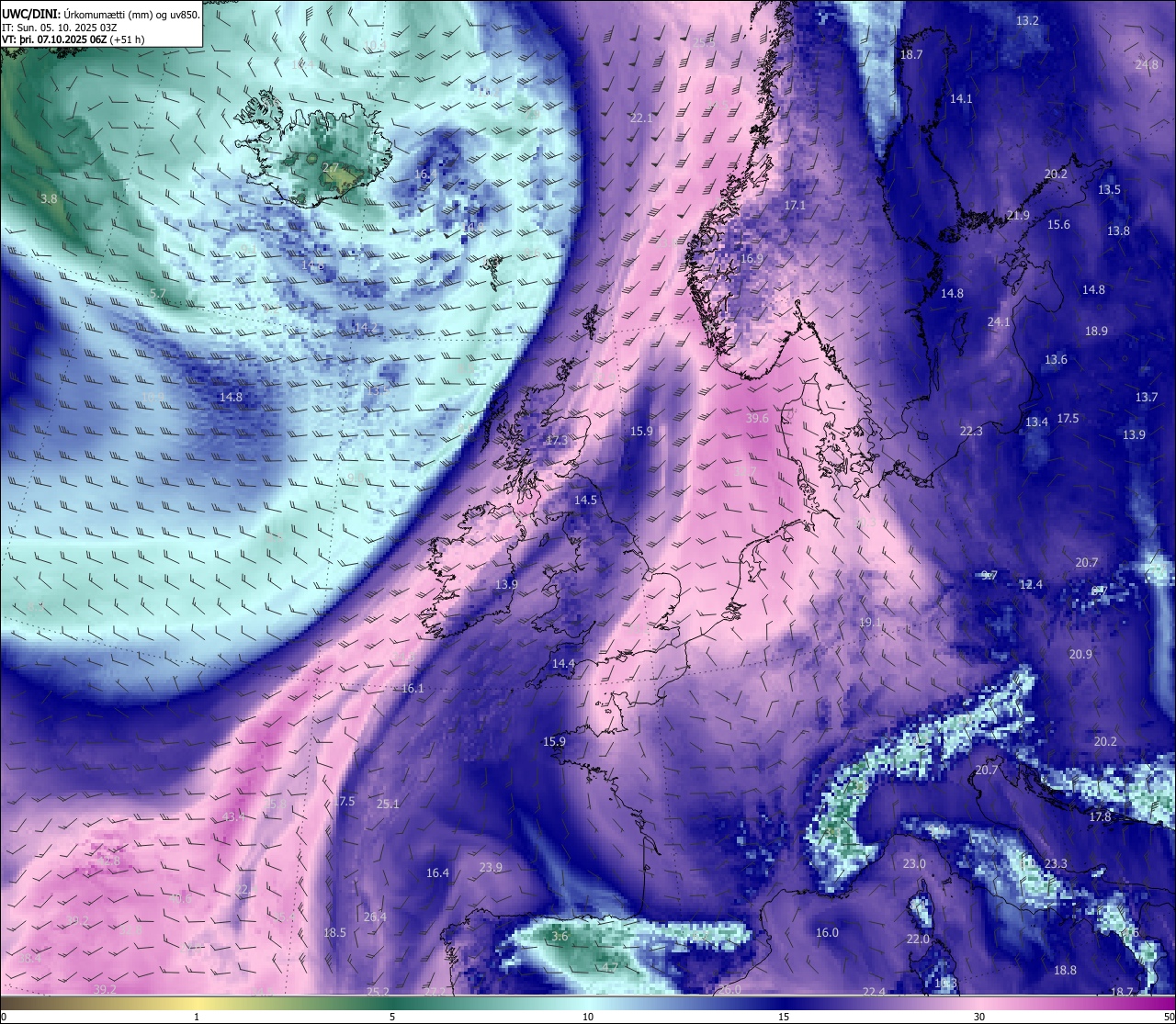This screenshot has width=1176, height=1024.
Task: Pick the 9.7 value label
Action: click(989, 575)
